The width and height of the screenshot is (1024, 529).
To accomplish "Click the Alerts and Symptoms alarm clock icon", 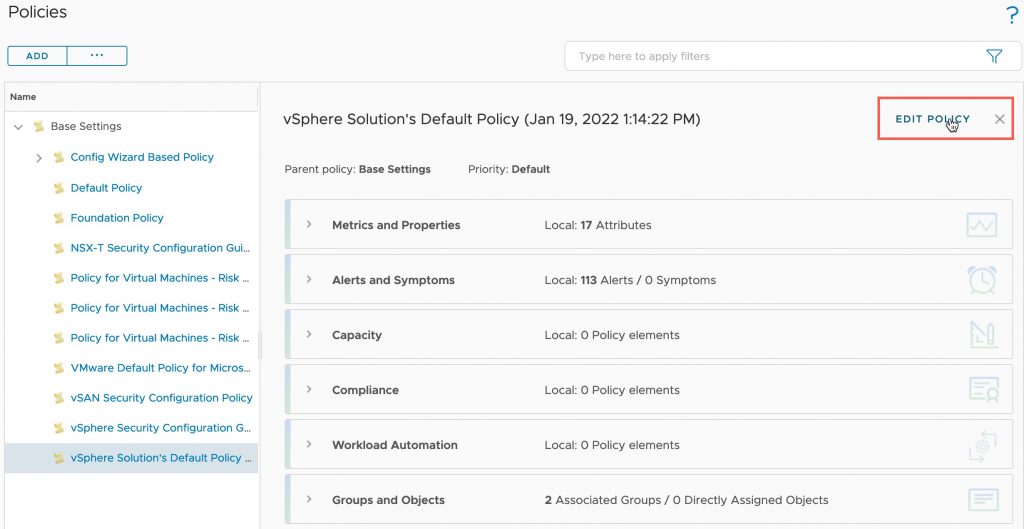I will pyautogui.click(x=982, y=280).
